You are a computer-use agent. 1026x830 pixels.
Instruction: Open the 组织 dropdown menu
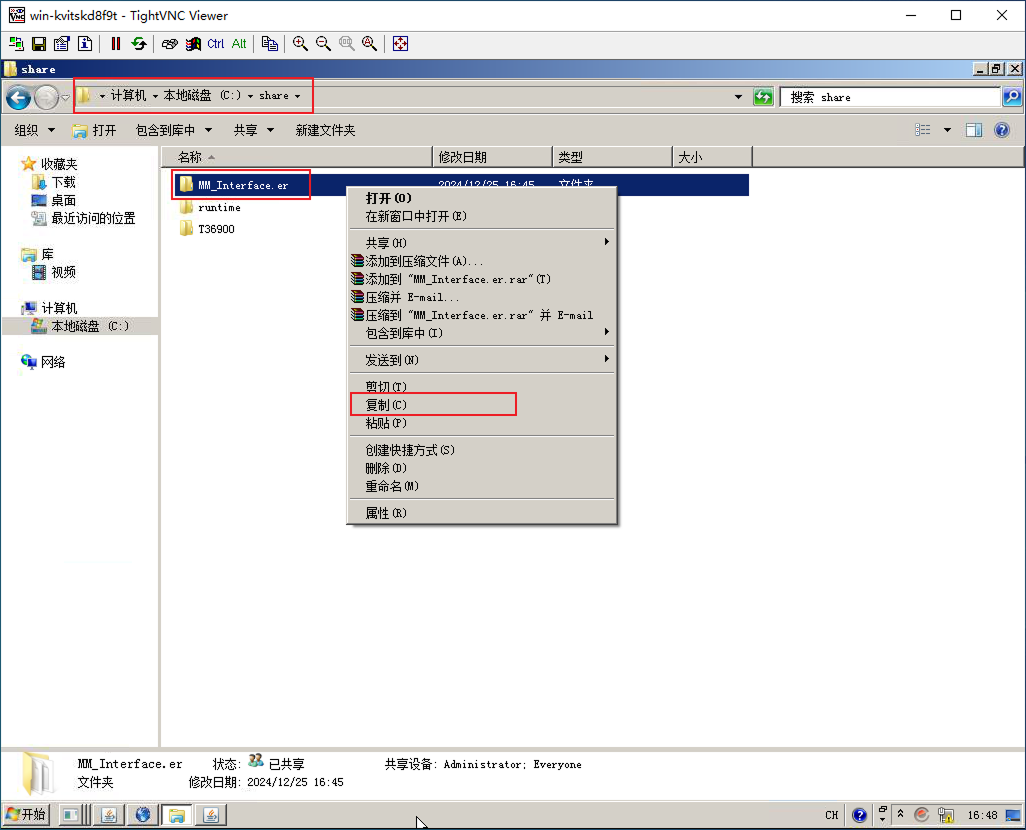(35, 130)
